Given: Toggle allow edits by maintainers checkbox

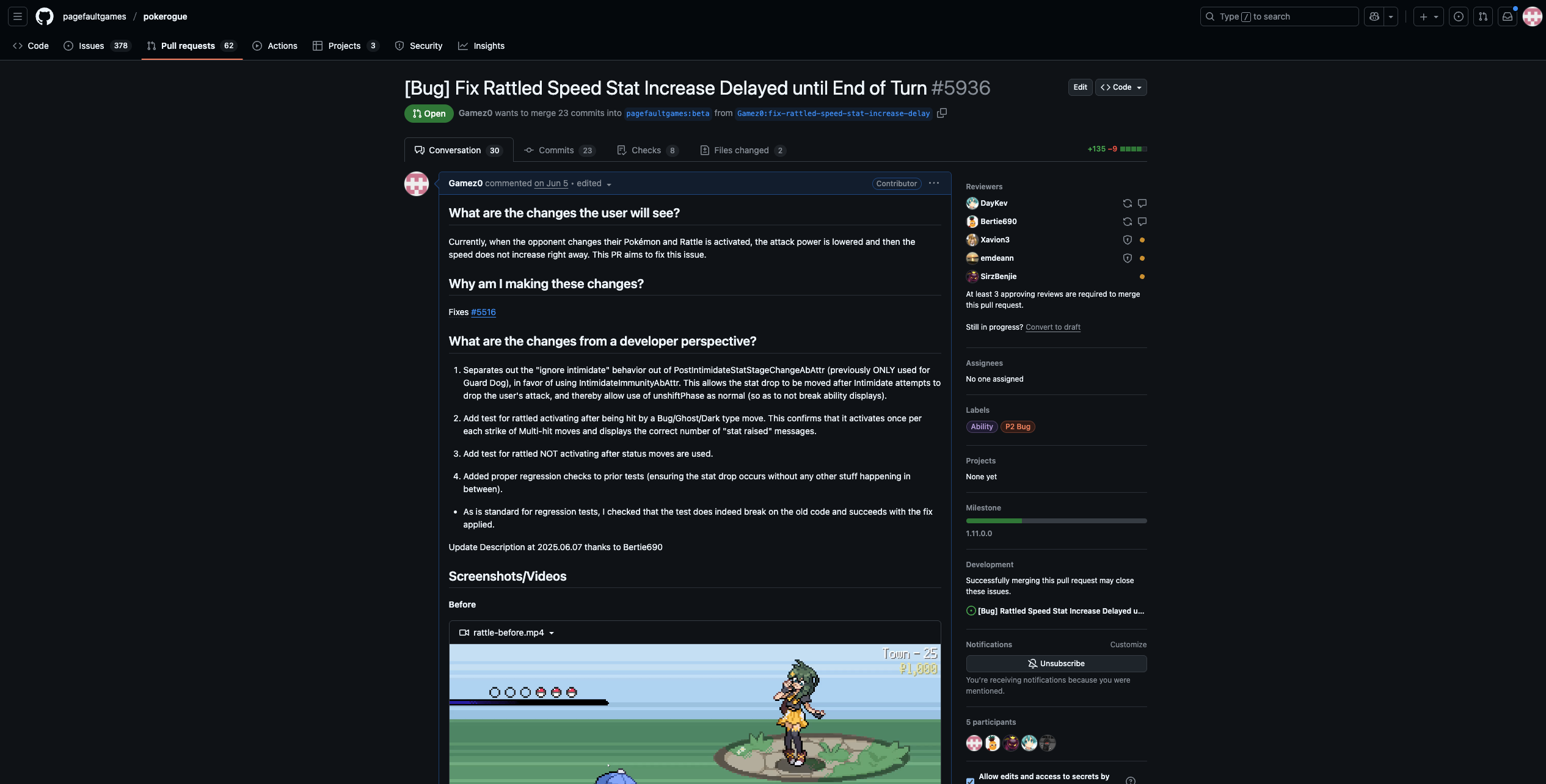Looking at the screenshot, I should point(970,780).
